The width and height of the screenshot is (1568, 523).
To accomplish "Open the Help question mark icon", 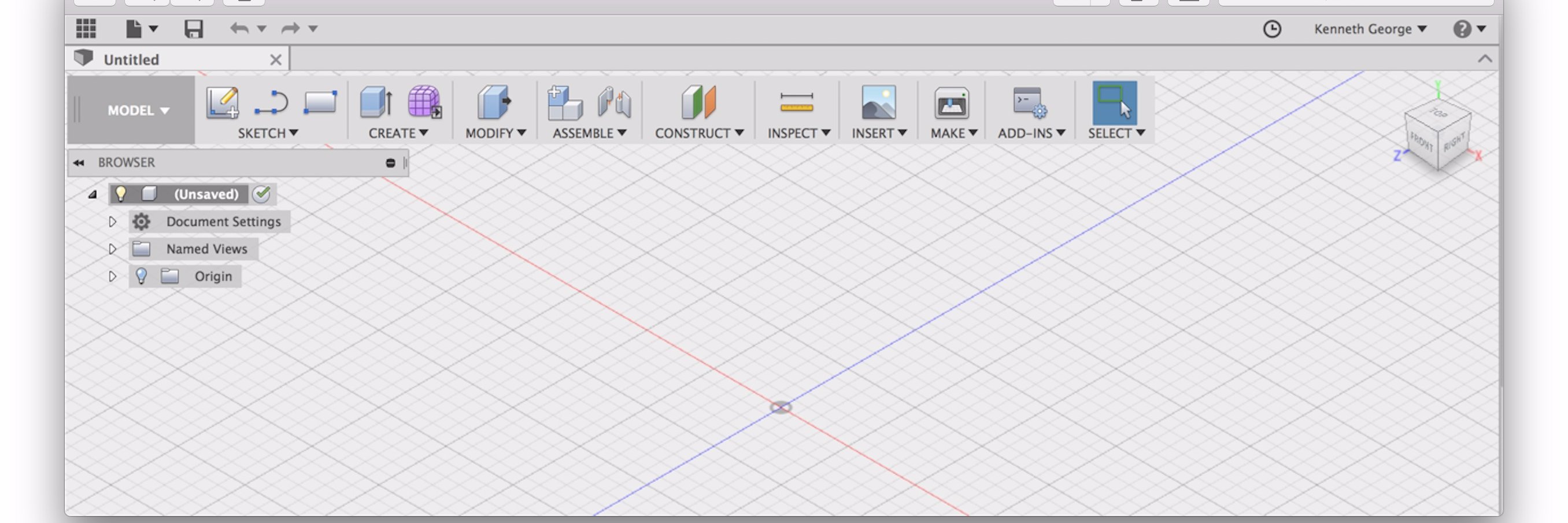I will coord(1462,28).
